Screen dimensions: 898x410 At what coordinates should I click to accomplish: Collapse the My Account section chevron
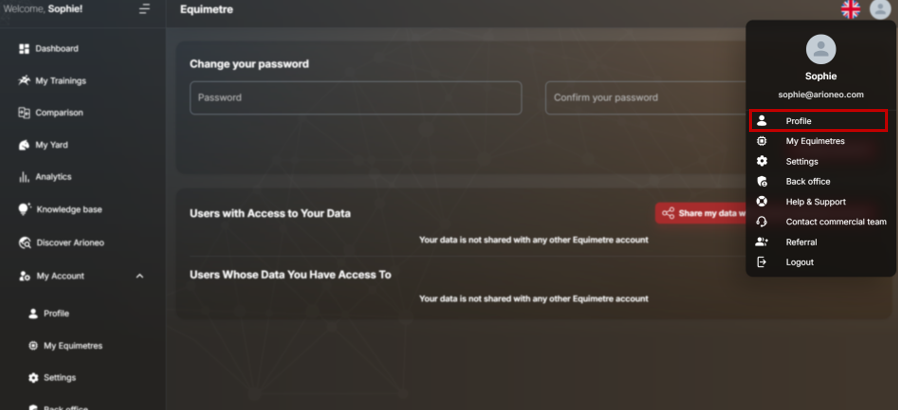140,276
